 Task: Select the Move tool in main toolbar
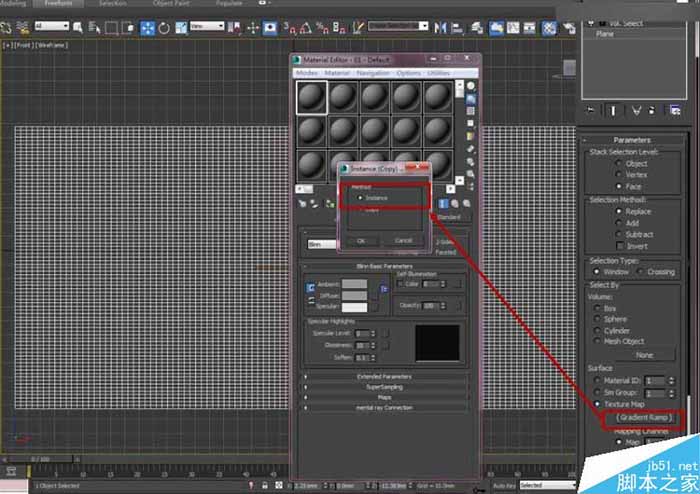147,28
